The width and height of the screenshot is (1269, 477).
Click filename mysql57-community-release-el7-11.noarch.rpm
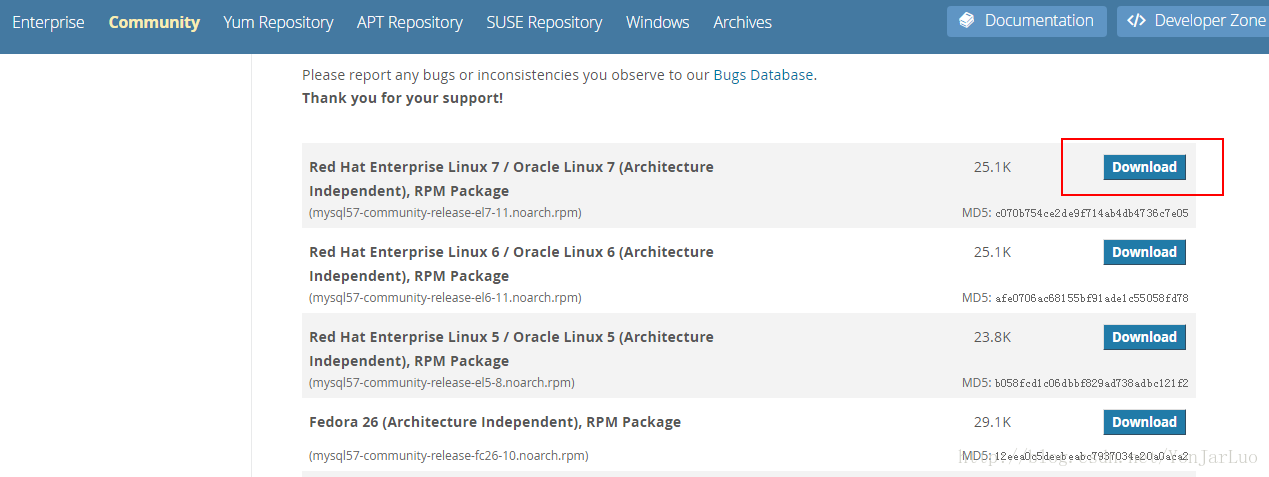coord(445,213)
